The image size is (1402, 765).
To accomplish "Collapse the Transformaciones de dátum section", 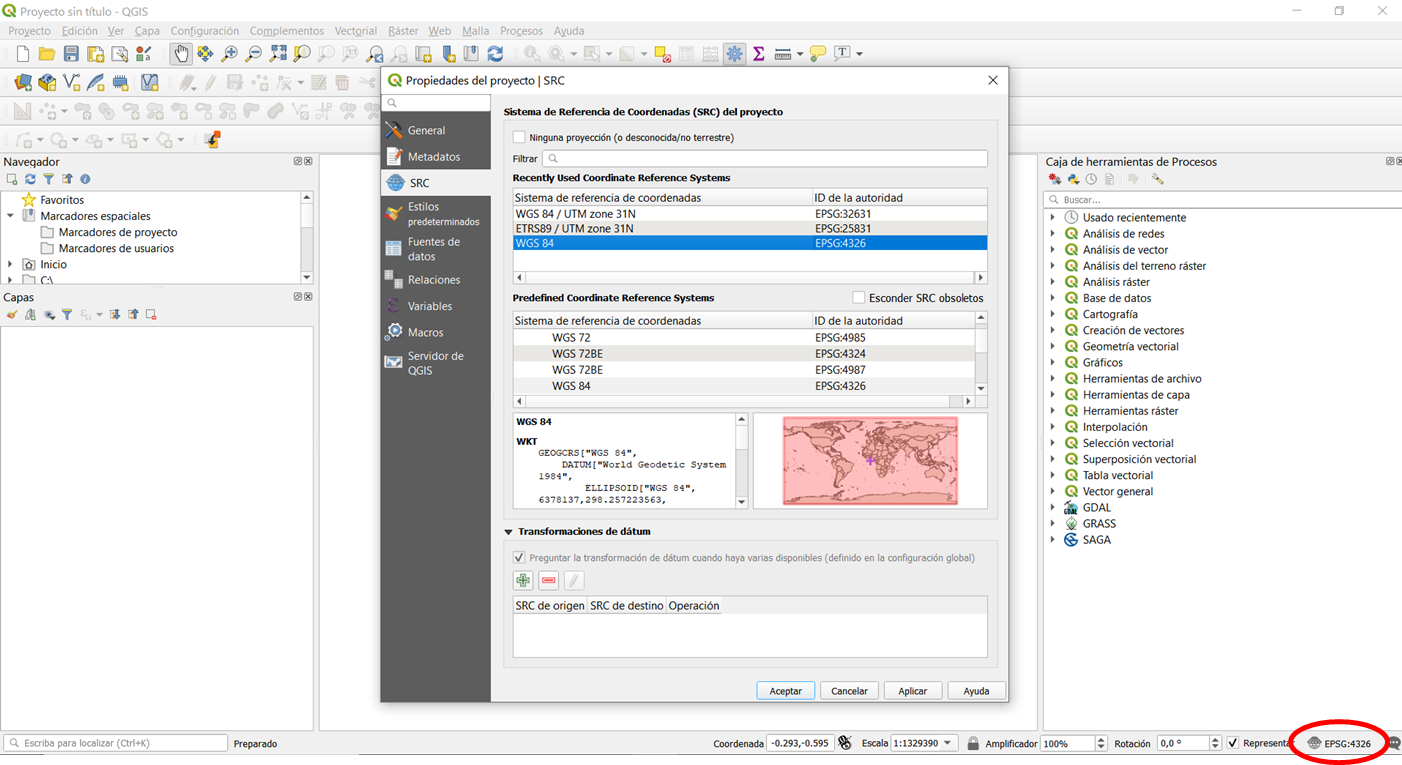I will pos(508,532).
